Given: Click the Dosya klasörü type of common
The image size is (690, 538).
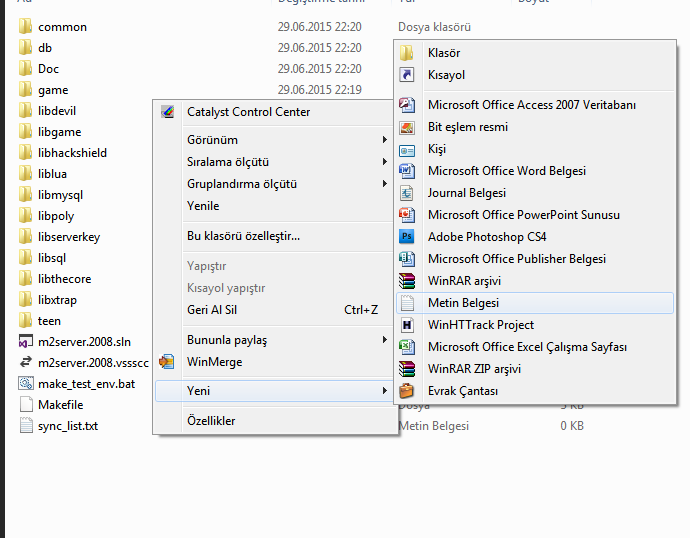Looking at the screenshot, I should (434, 27).
